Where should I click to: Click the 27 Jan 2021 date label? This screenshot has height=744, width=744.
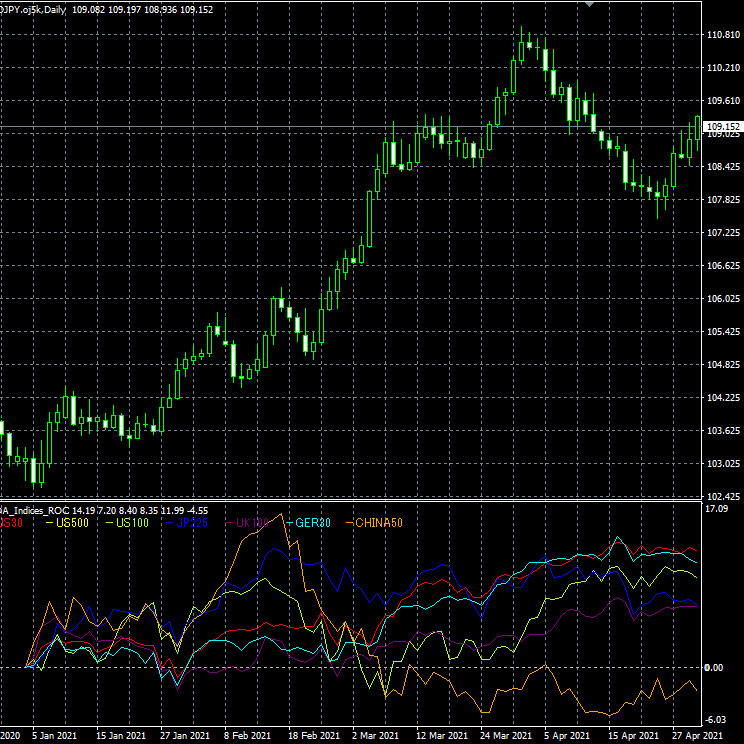(x=185, y=735)
